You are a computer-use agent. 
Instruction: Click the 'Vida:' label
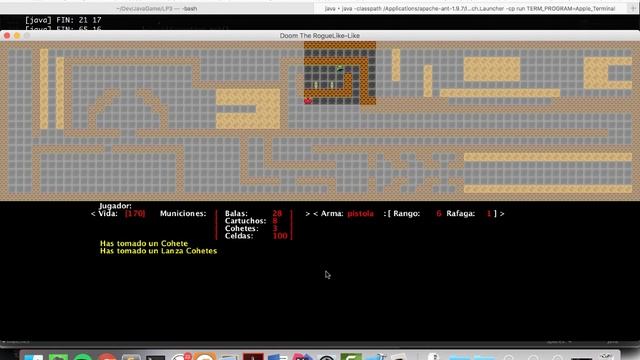[x=108, y=213]
